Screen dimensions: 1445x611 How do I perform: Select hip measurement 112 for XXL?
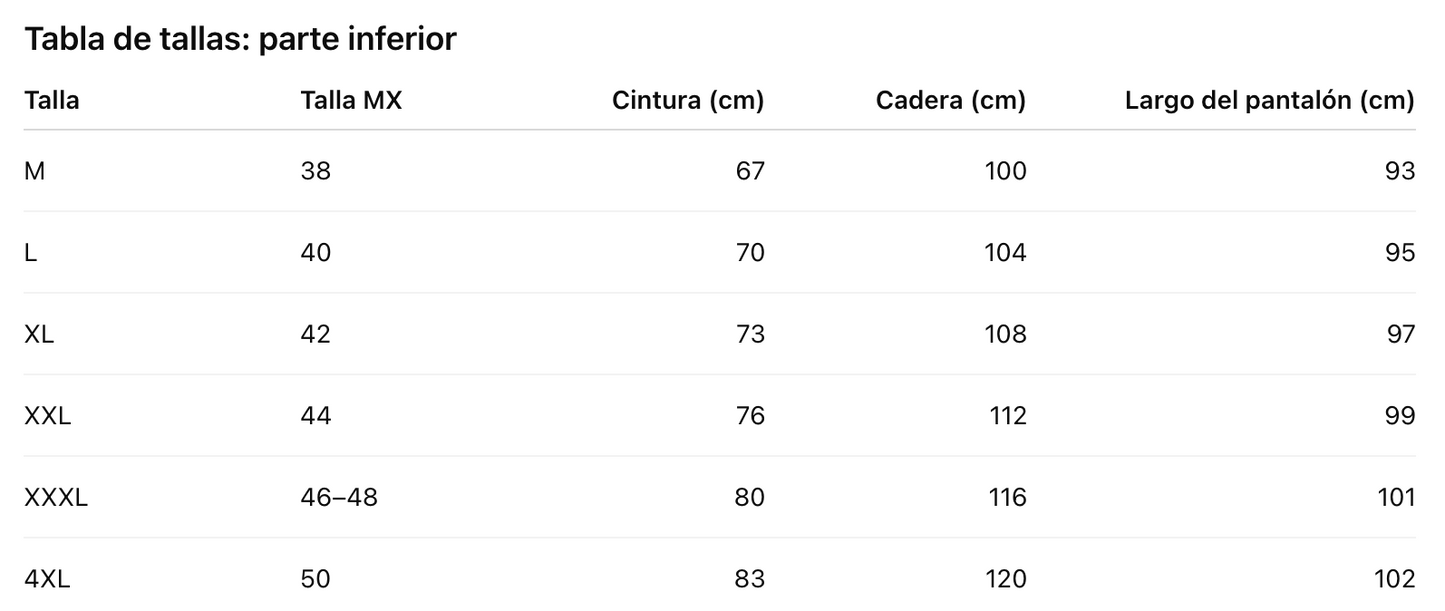pos(1008,416)
